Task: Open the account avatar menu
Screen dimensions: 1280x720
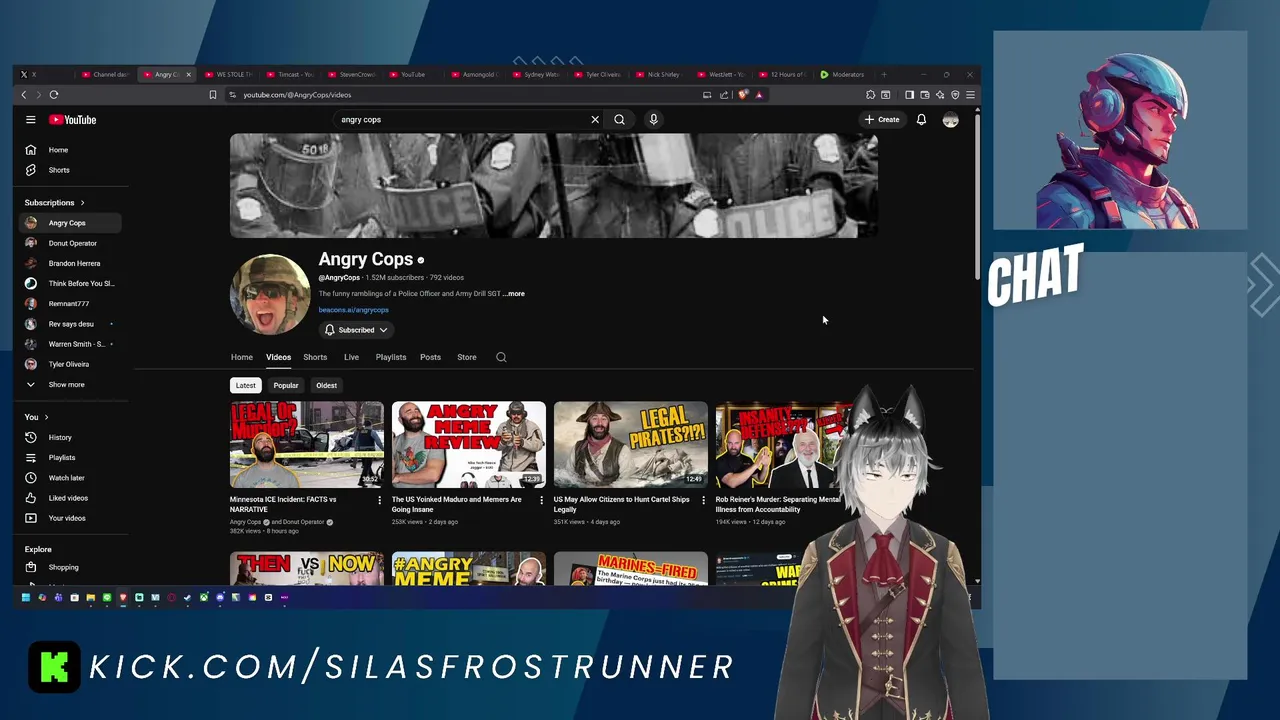Action: coord(950,119)
